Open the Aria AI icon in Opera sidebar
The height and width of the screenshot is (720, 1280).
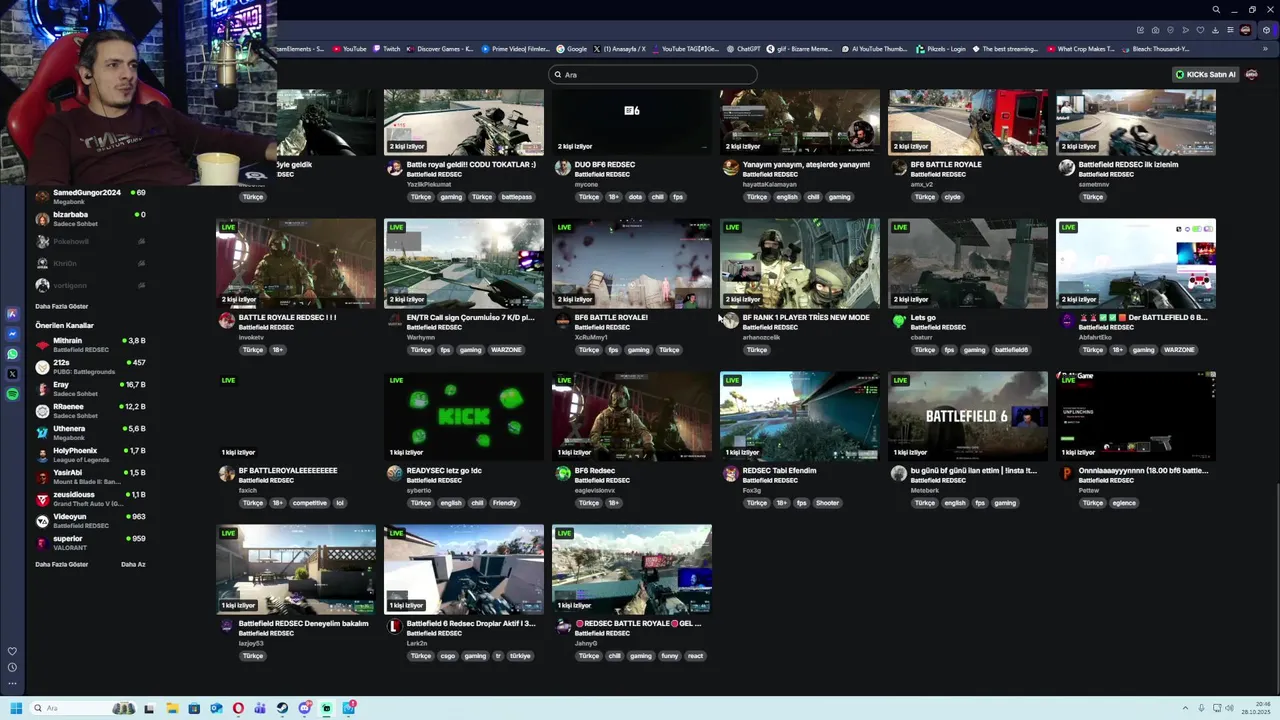tap(12, 314)
